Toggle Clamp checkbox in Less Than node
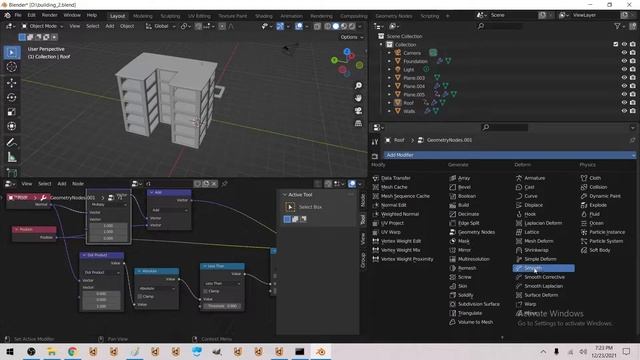The width and height of the screenshot is (640, 360). pos(206,291)
